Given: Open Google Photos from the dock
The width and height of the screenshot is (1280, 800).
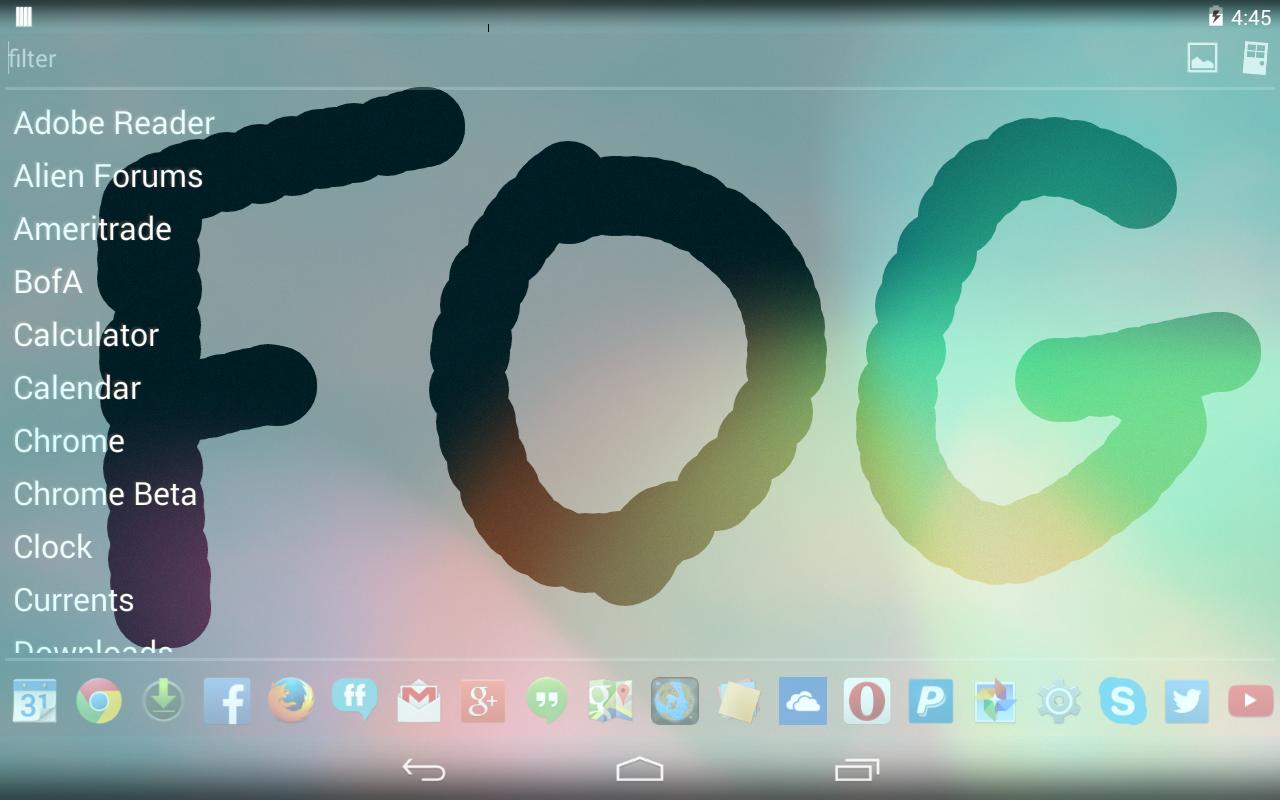Looking at the screenshot, I should coord(994,701).
